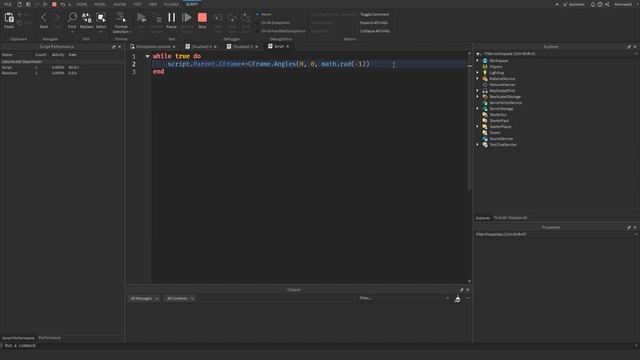Click the ServerStorage icon in Explorer
640x360 pixels.
click(x=485, y=109)
